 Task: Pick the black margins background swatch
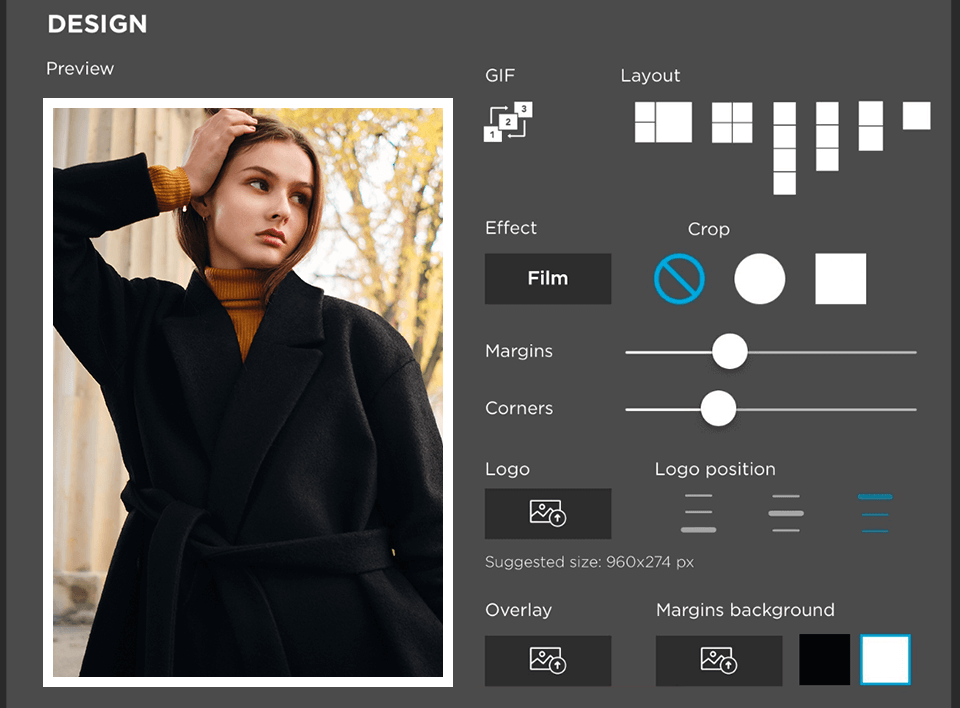pos(824,660)
